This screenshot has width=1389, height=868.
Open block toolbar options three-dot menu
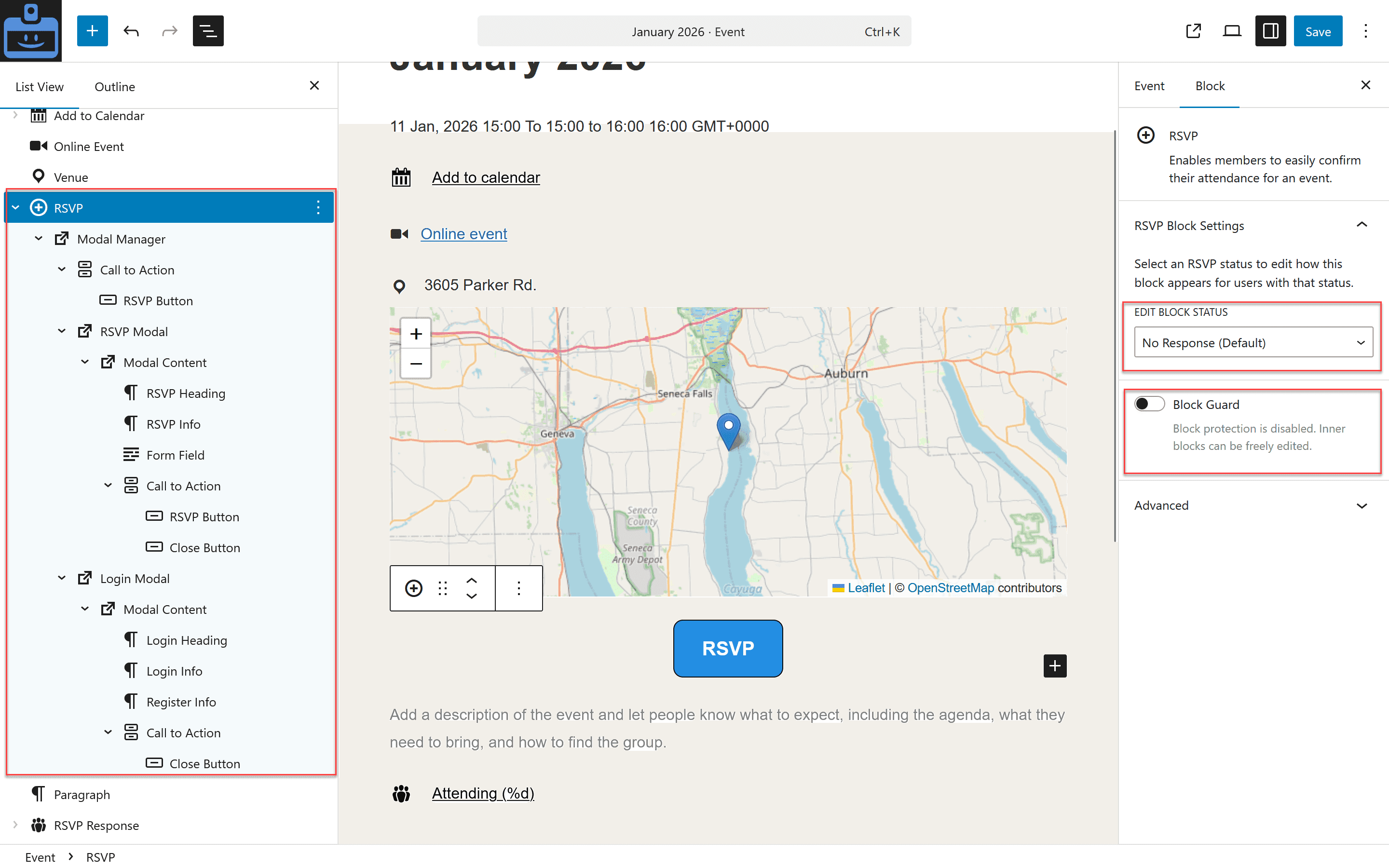pos(518,588)
